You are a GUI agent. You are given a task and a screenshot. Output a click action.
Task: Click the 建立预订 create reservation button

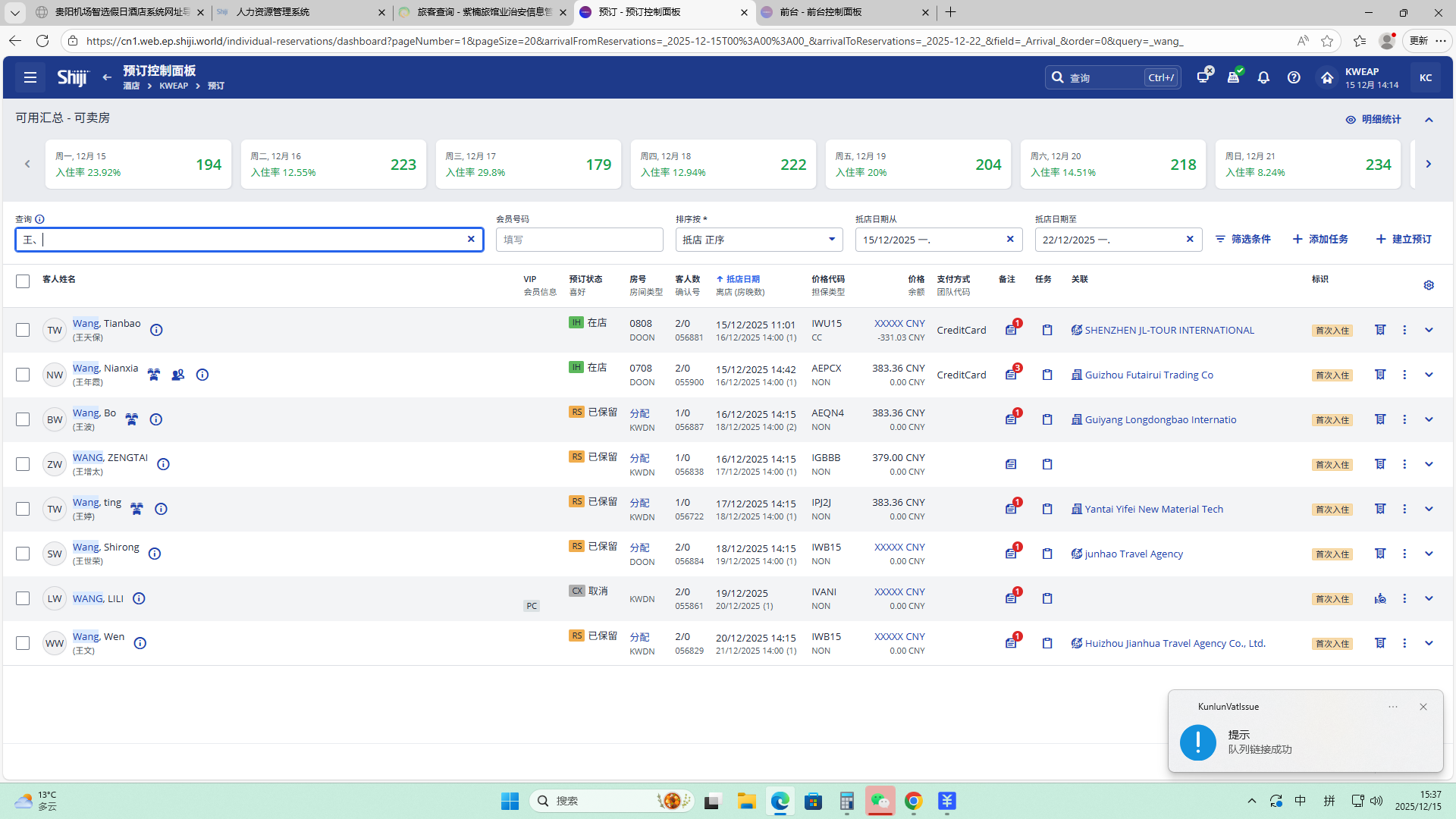[1404, 239]
